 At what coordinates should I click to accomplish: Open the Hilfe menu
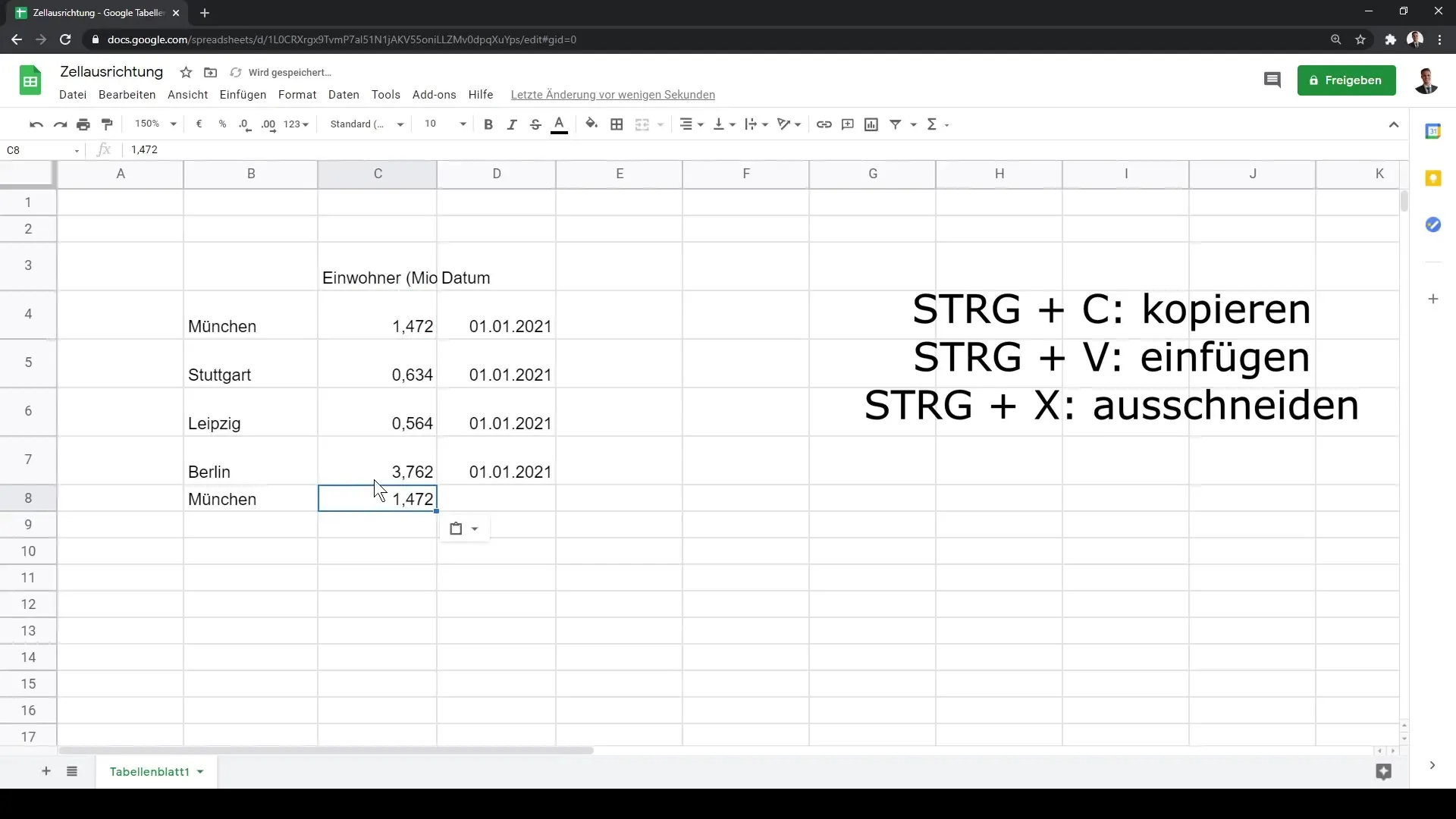coord(481,95)
